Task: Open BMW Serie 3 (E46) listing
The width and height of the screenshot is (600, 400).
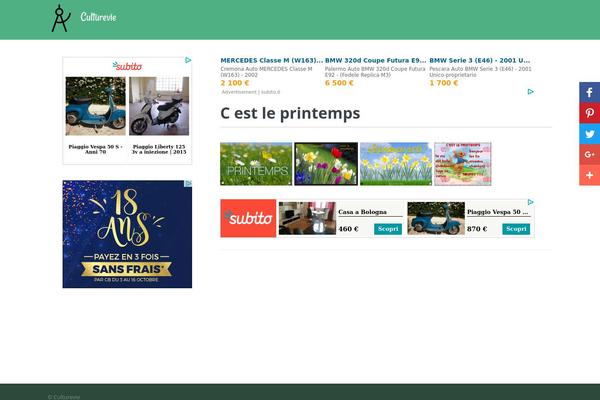Action: [479, 60]
